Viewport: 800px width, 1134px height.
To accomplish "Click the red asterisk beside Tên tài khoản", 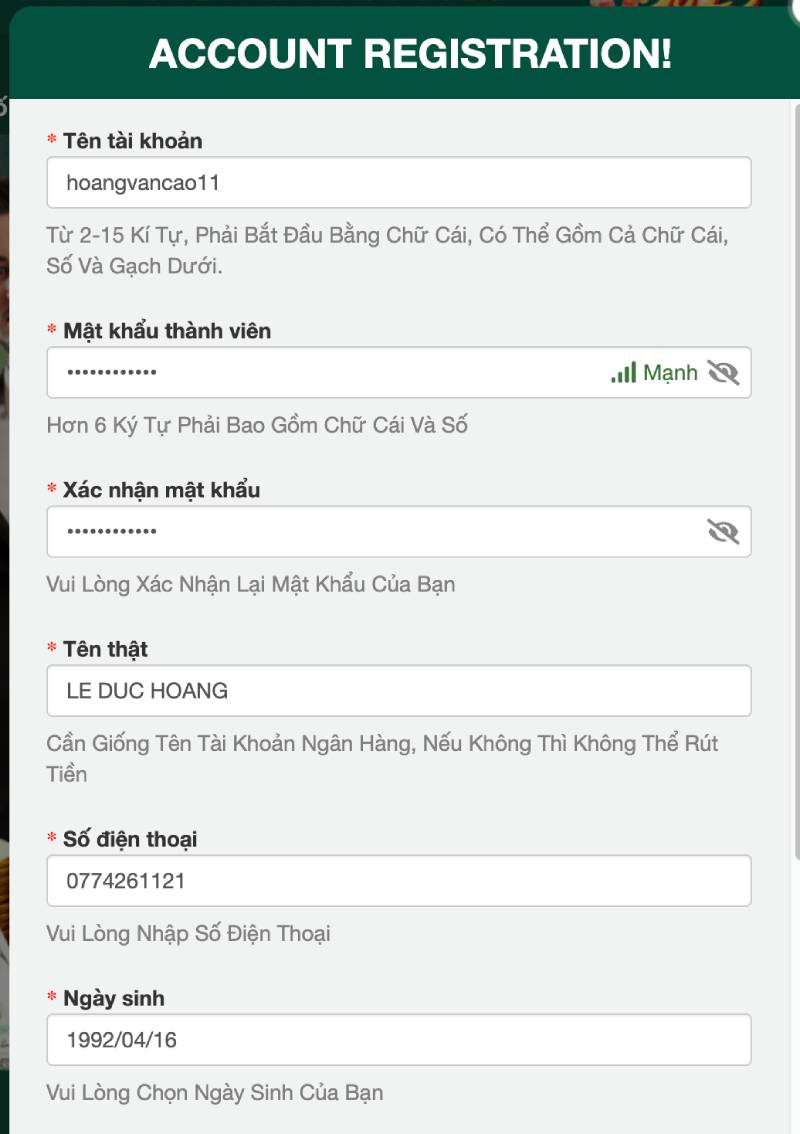I will click(x=50, y=141).
